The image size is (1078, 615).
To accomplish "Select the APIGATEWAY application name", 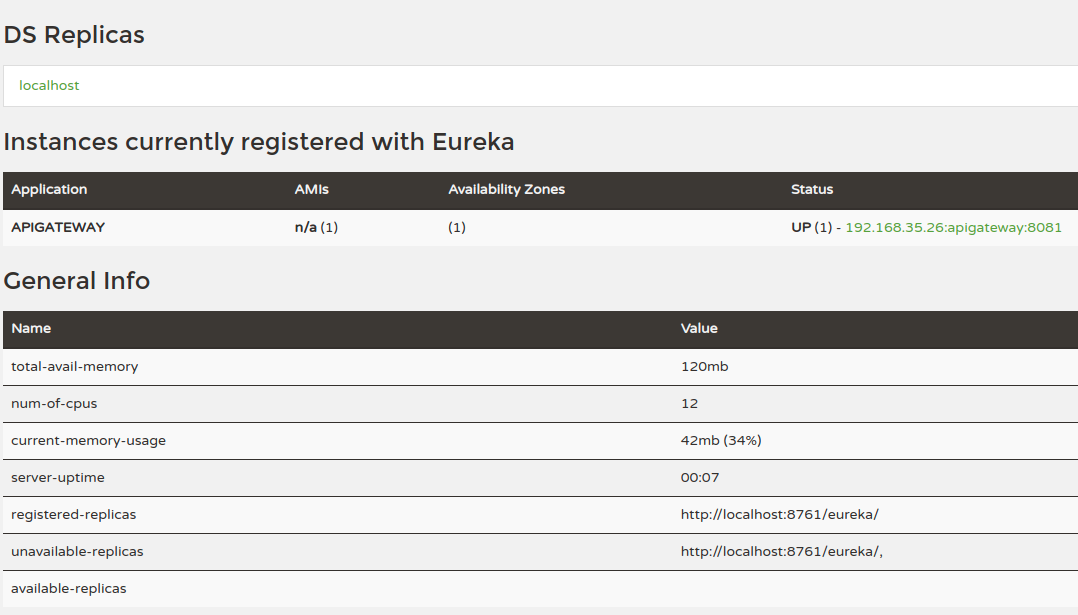I will [x=58, y=227].
